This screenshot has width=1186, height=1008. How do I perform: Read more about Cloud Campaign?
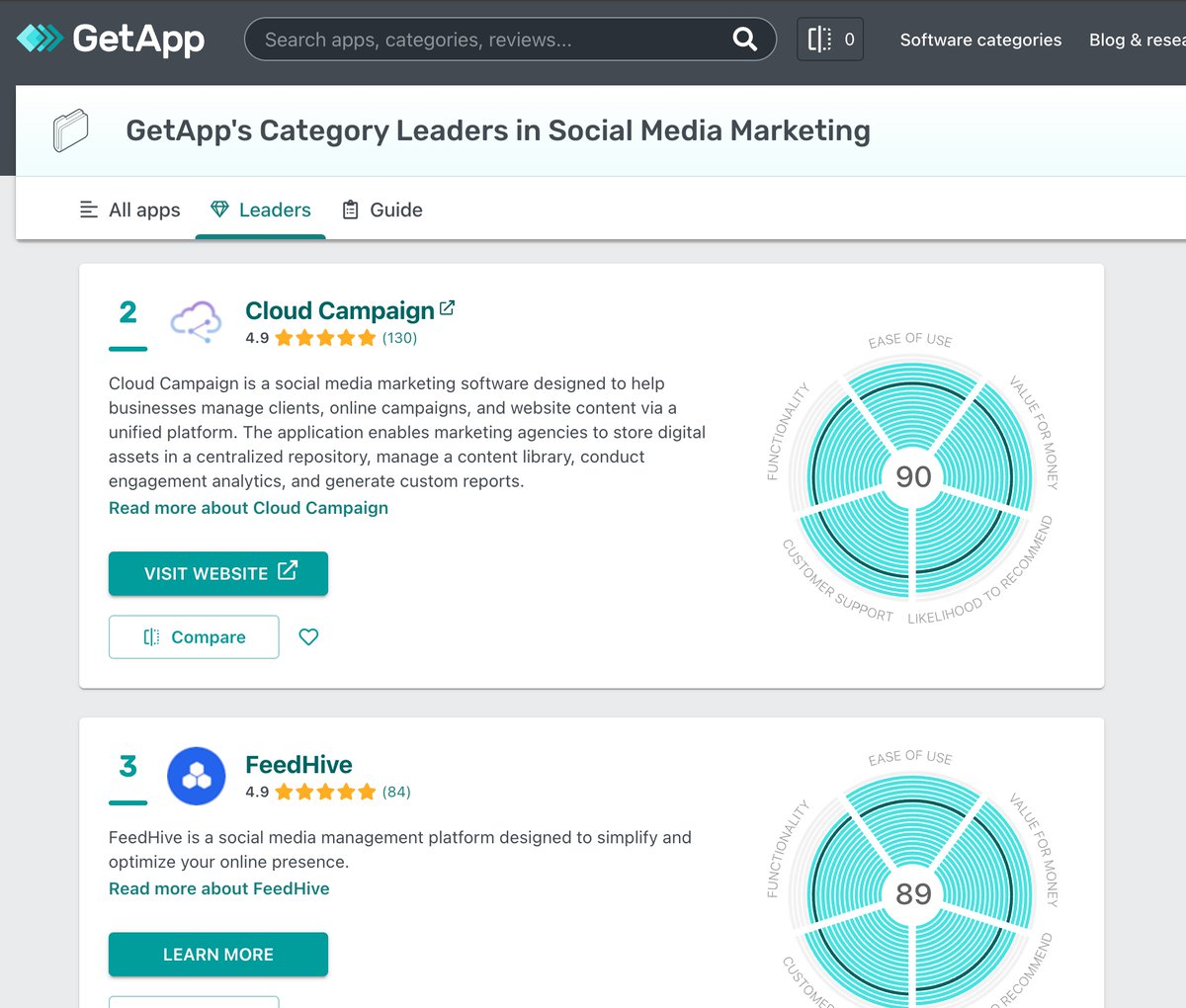(248, 508)
